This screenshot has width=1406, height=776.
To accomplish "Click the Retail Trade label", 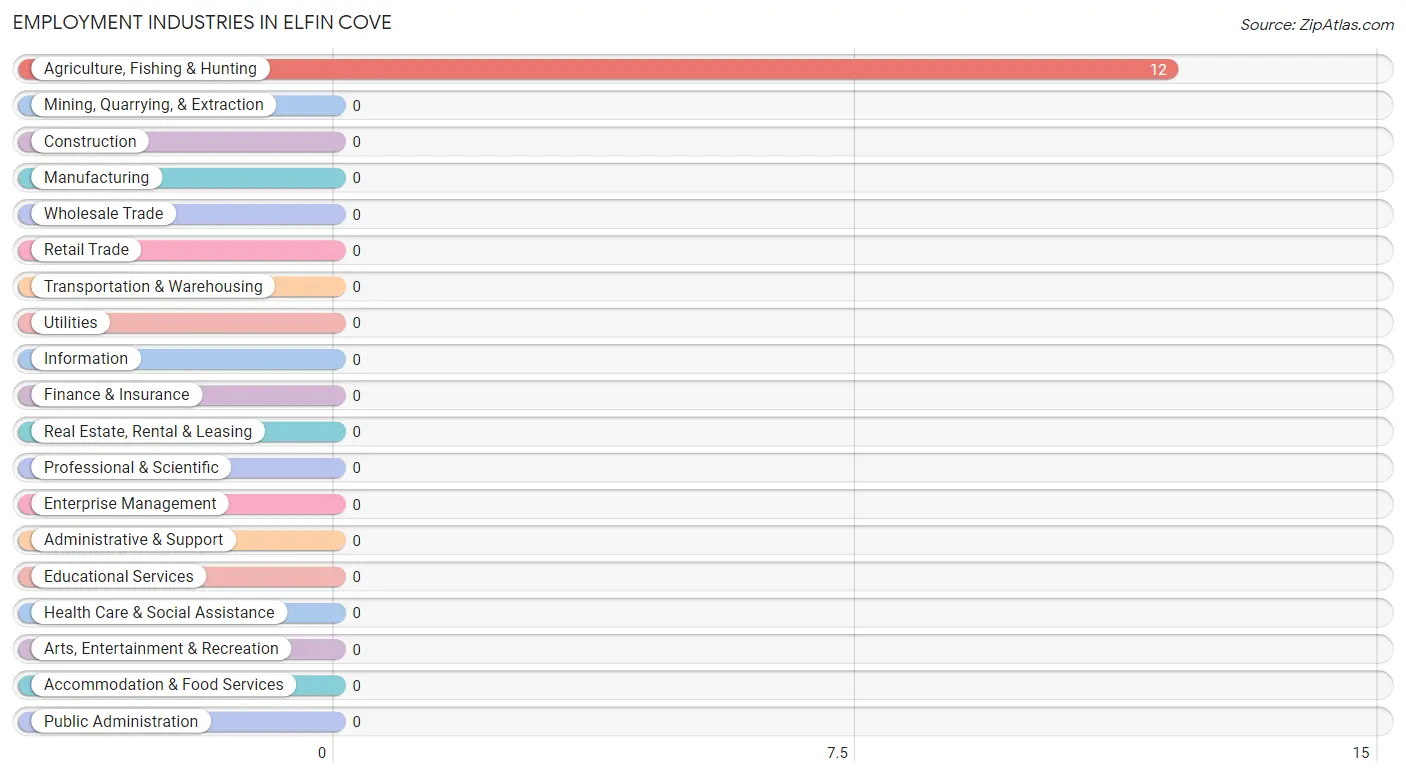I will click(86, 250).
